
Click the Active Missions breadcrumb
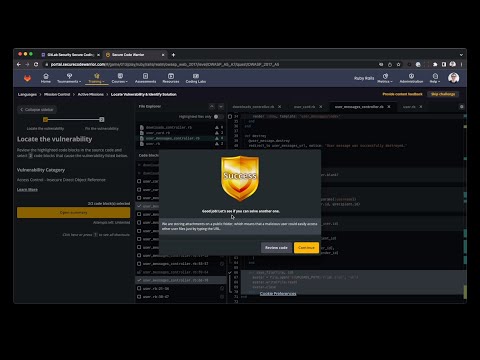pos(91,94)
